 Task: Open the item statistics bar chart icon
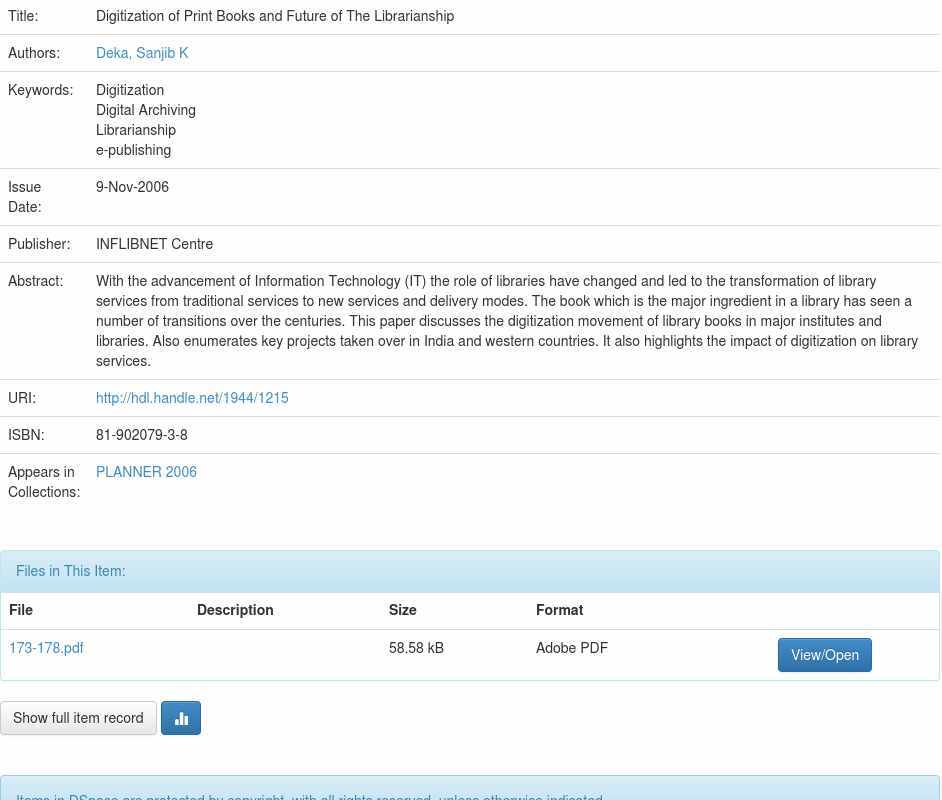click(x=181, y=718)
